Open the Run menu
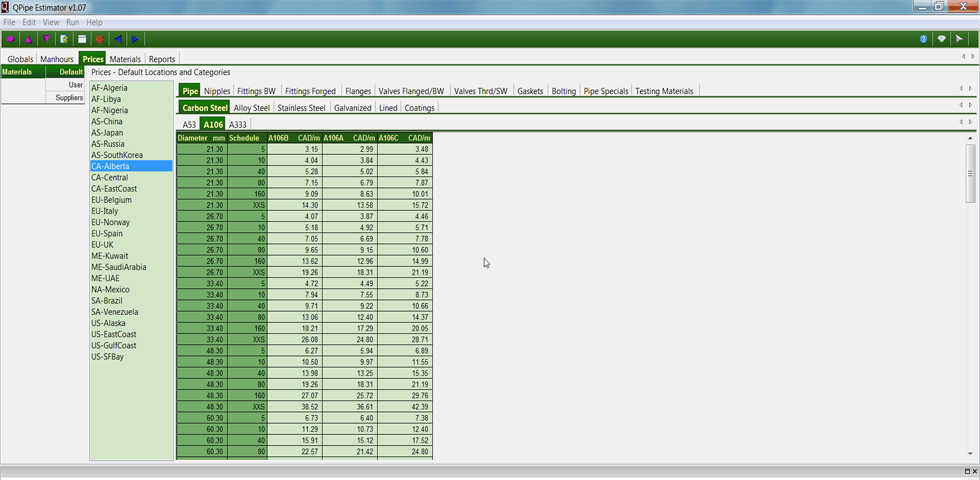980x480 pixels. pyautogui.click(x=72, y=22)
